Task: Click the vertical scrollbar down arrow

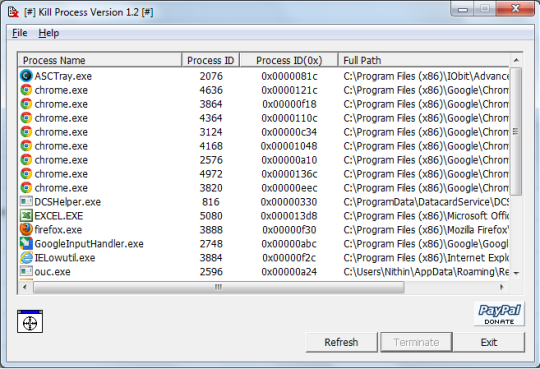Action: 516,273
